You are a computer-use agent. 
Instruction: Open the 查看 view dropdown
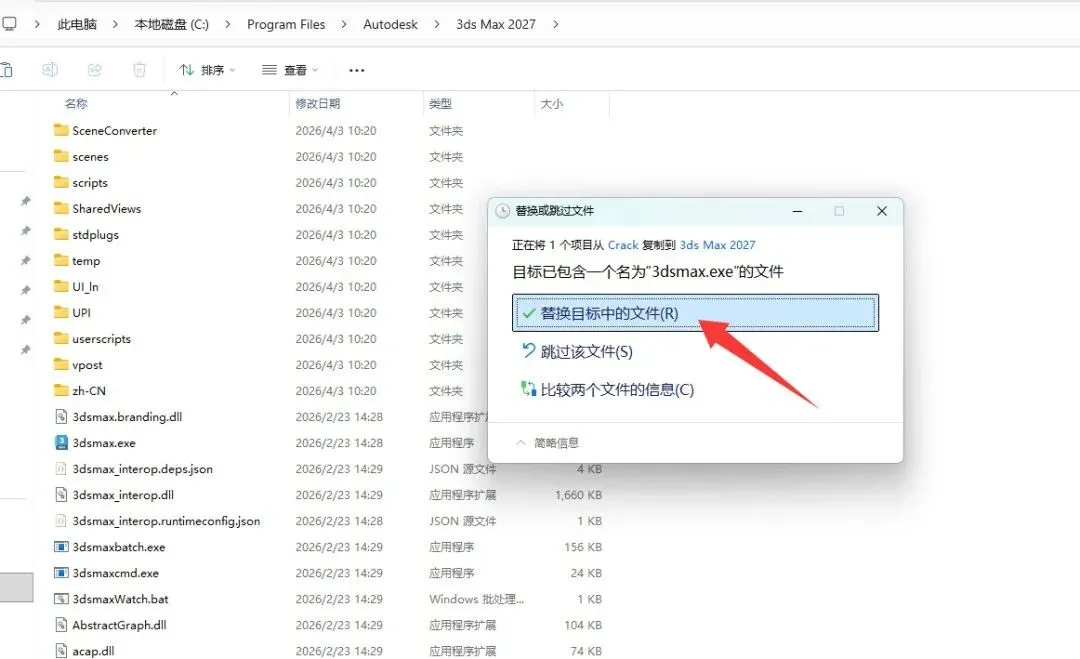[290, 70]
